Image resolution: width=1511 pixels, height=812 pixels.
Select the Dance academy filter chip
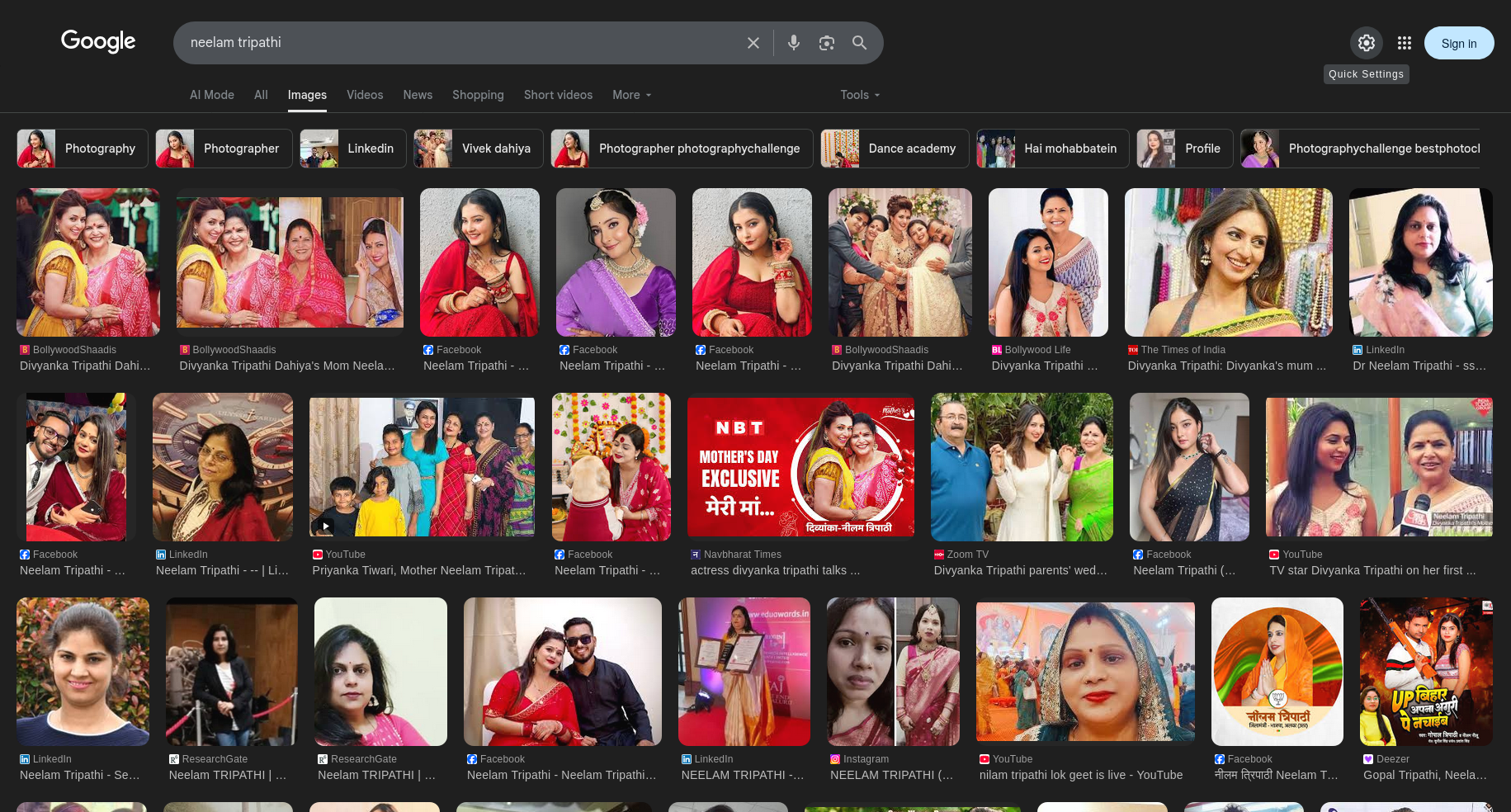click(x=895, y=149)
